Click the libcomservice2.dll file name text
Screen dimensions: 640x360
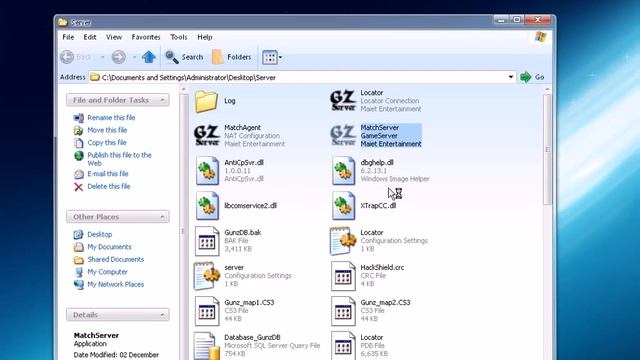(x=250, y=205)
